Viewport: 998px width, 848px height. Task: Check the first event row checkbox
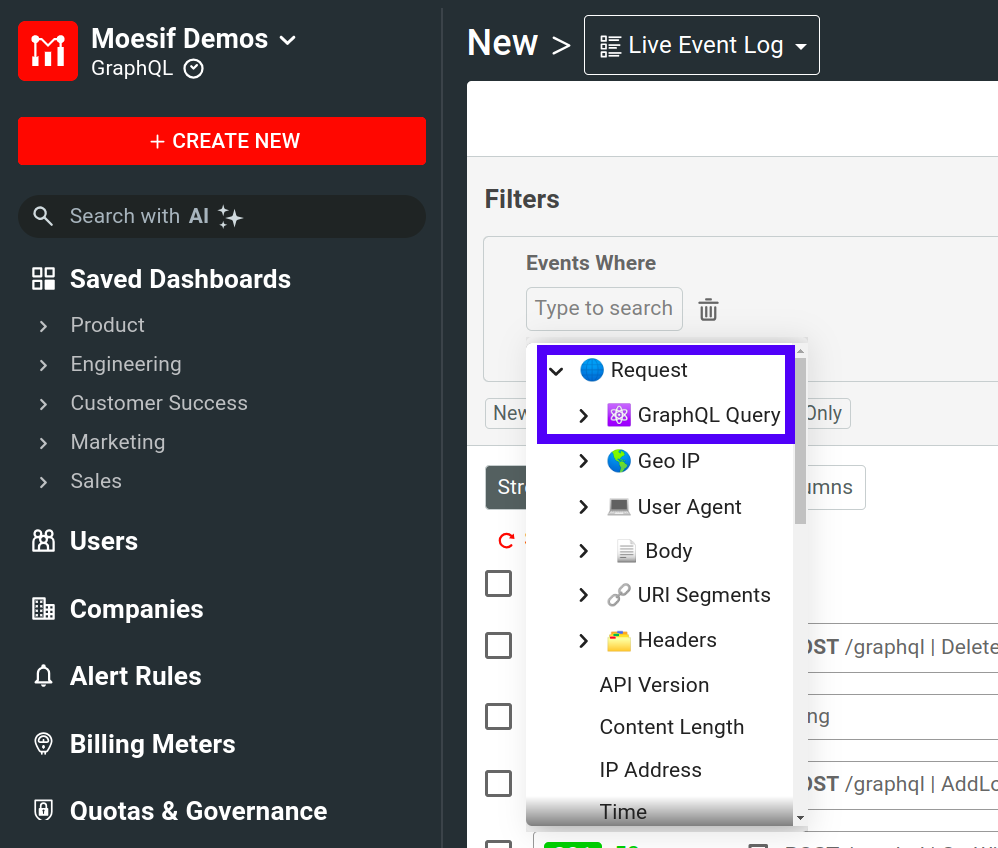click(498, 583)
